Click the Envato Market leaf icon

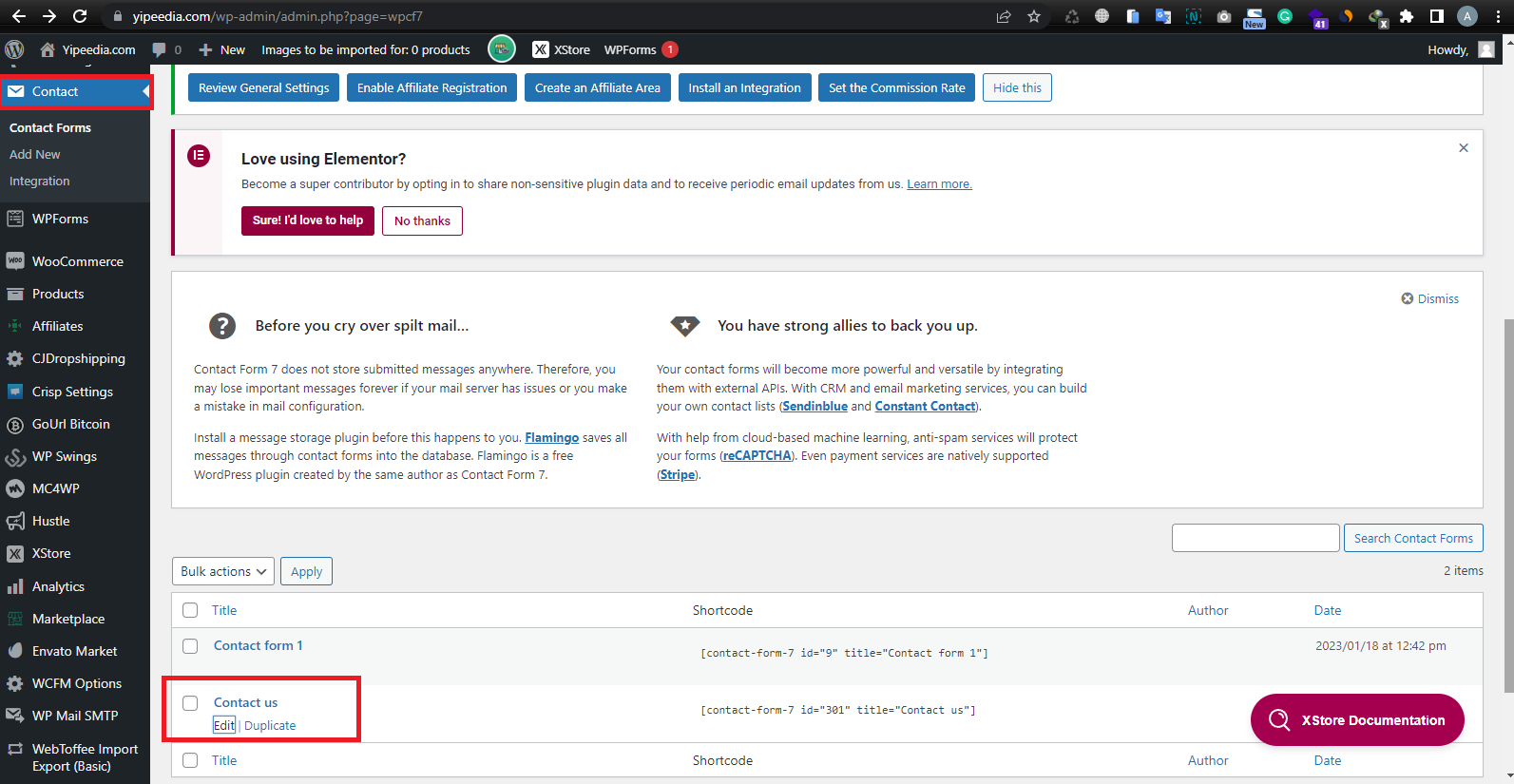click(15, 651)
